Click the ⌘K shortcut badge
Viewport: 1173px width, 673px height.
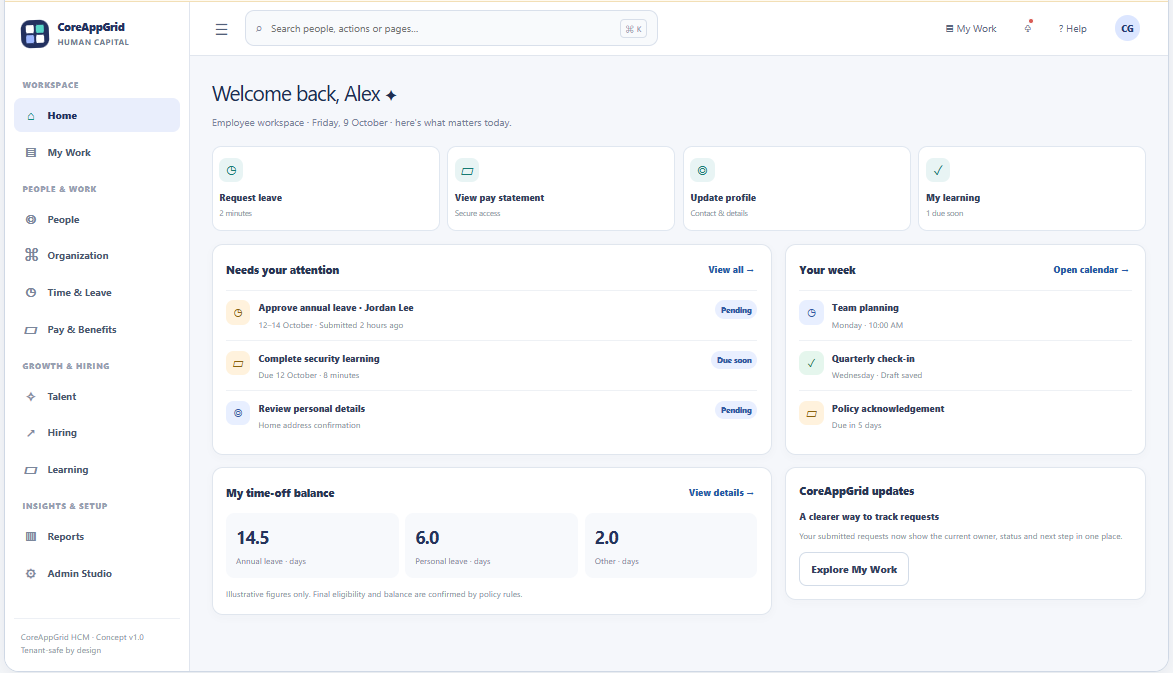point(633,29)
